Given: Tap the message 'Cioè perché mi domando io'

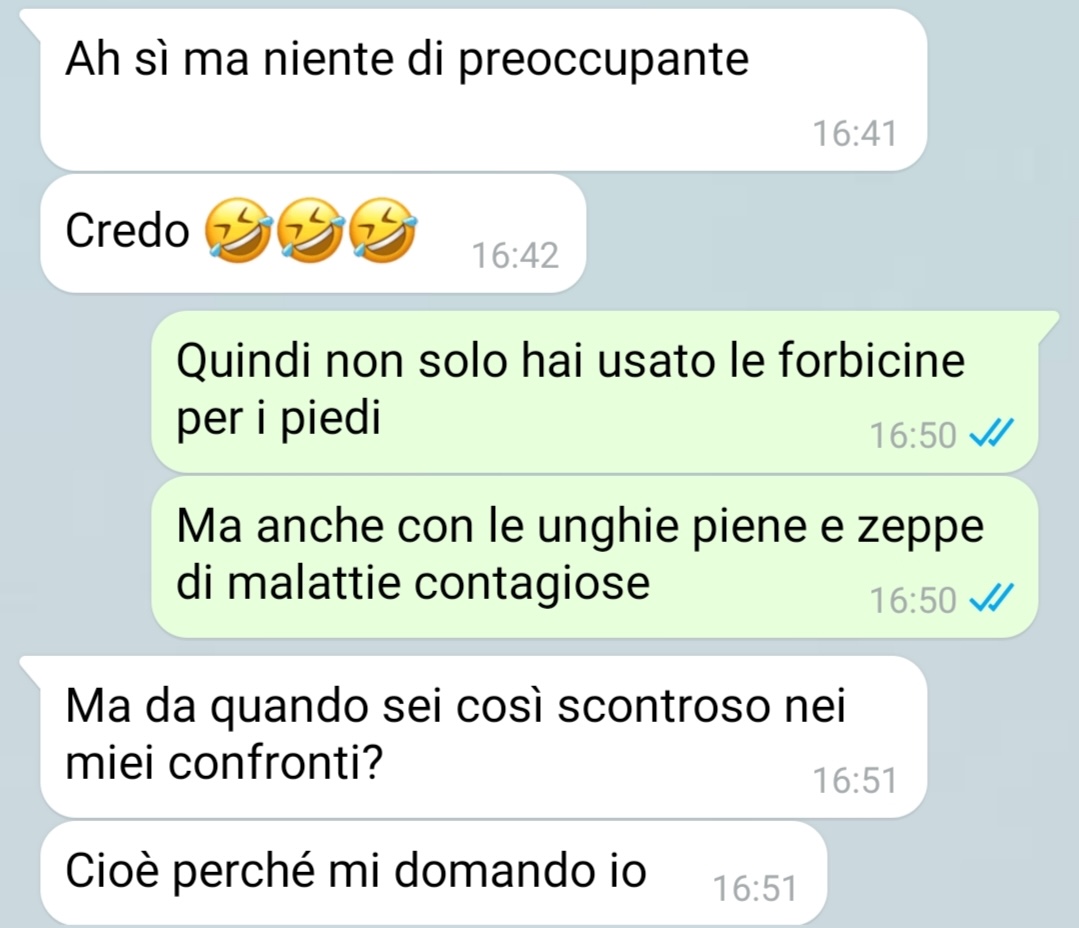Looking at the screenshot, I should coord(434,872).
